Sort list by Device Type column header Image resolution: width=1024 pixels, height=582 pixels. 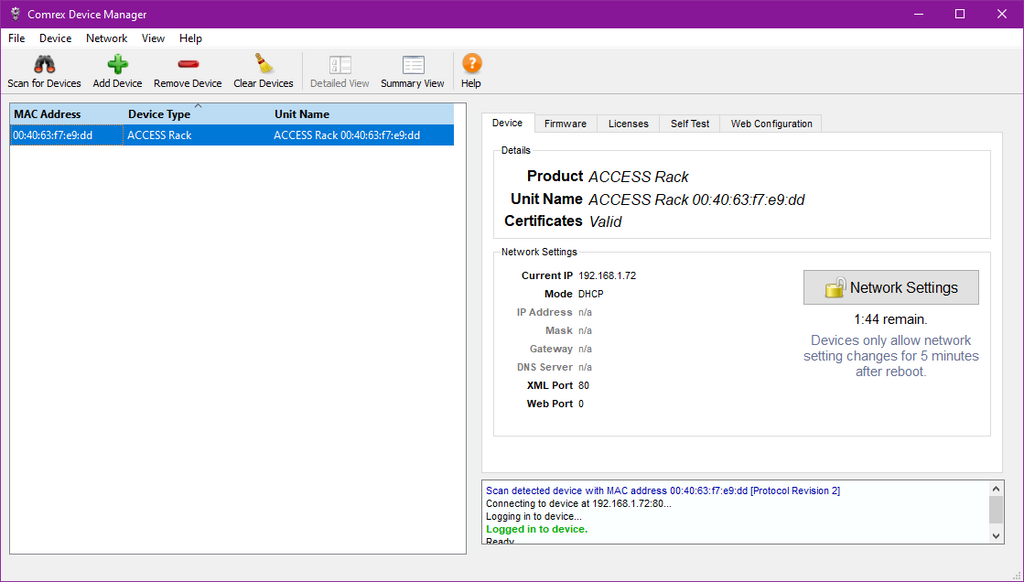click(x=159, y=114)
